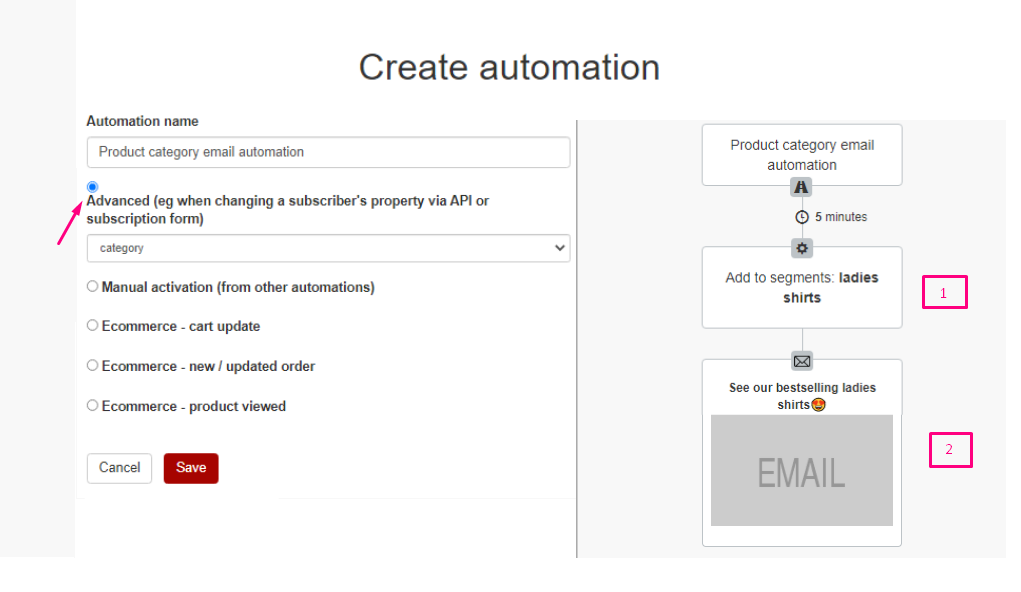Select Ecommerce - cart update radio button
The image size is (1021, 592).
[x=92, y=325]
